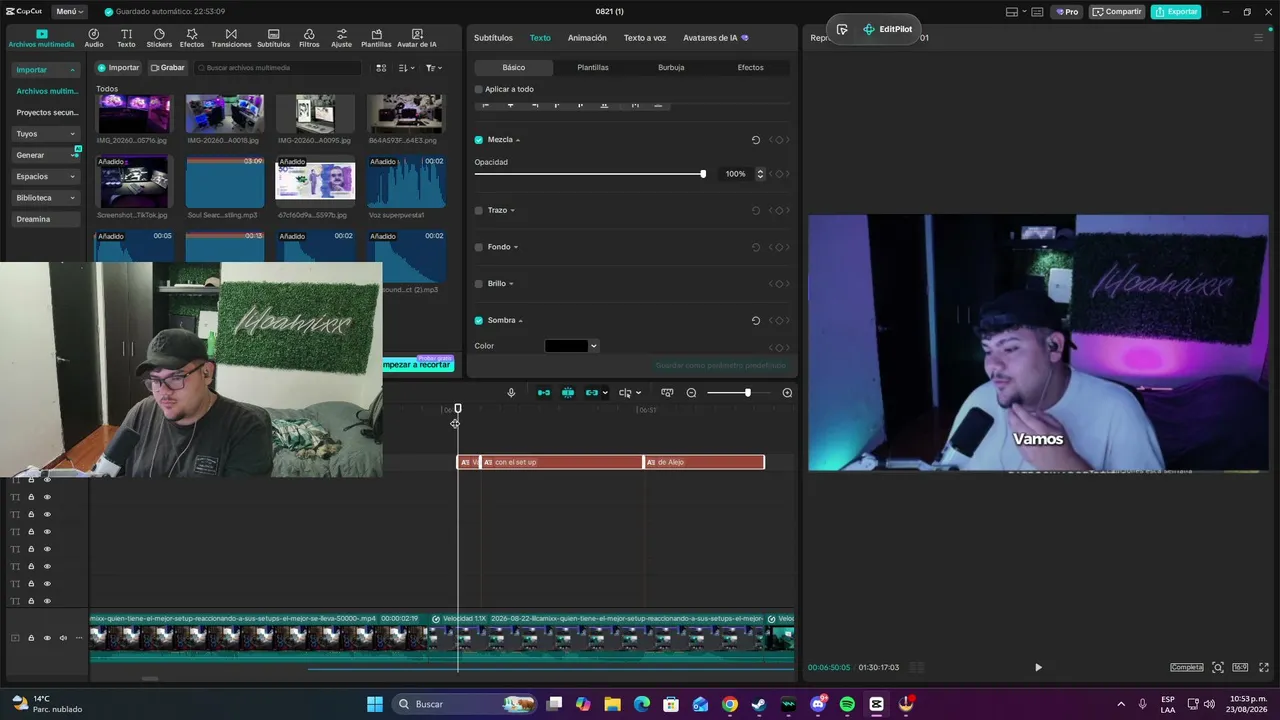Open the Transiciones panel
Screen dimensions: 1280x720
231,39
